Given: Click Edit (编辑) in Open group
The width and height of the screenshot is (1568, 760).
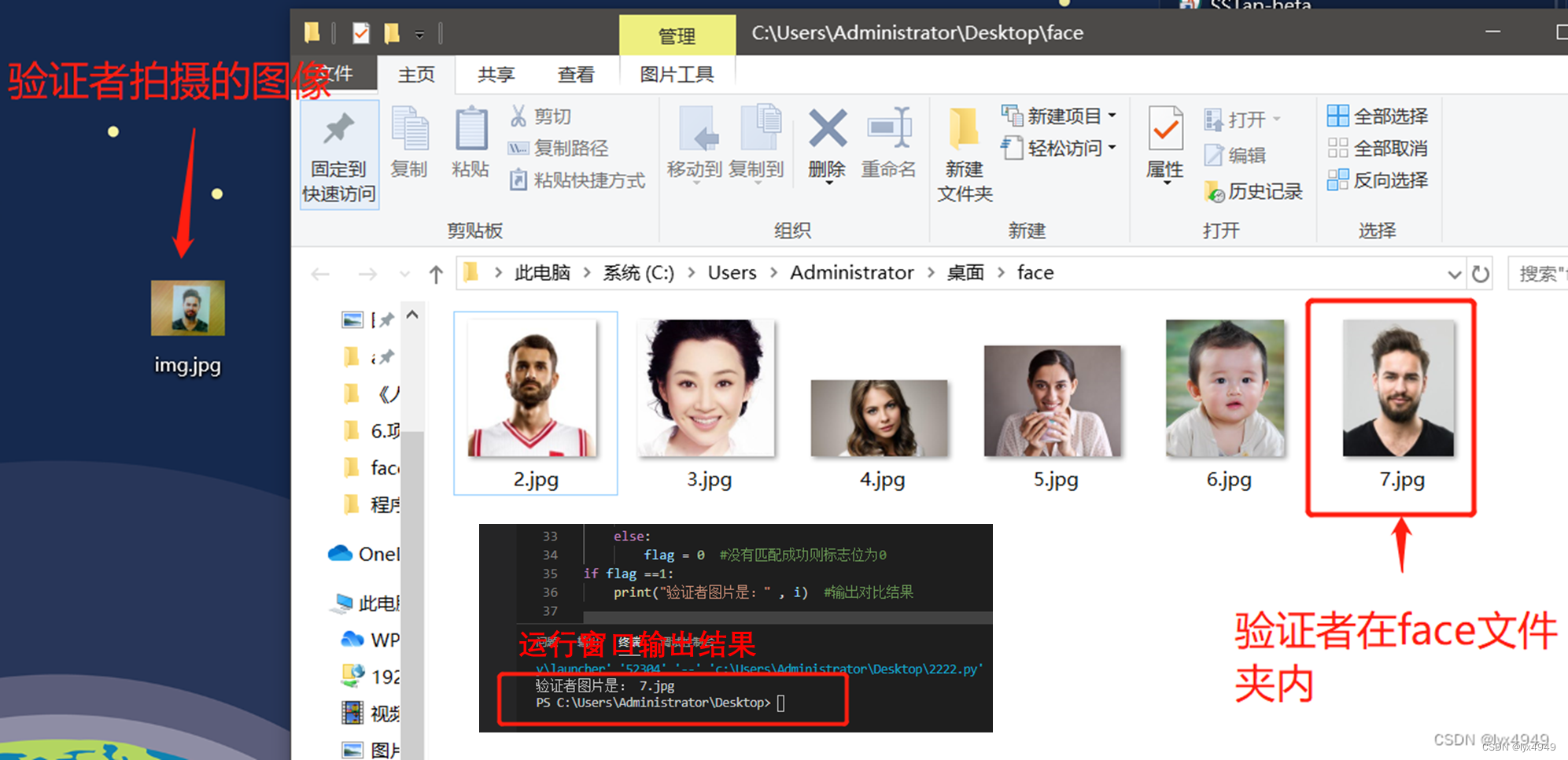Looking at the screenshot, I should [x=1235, y=155].
